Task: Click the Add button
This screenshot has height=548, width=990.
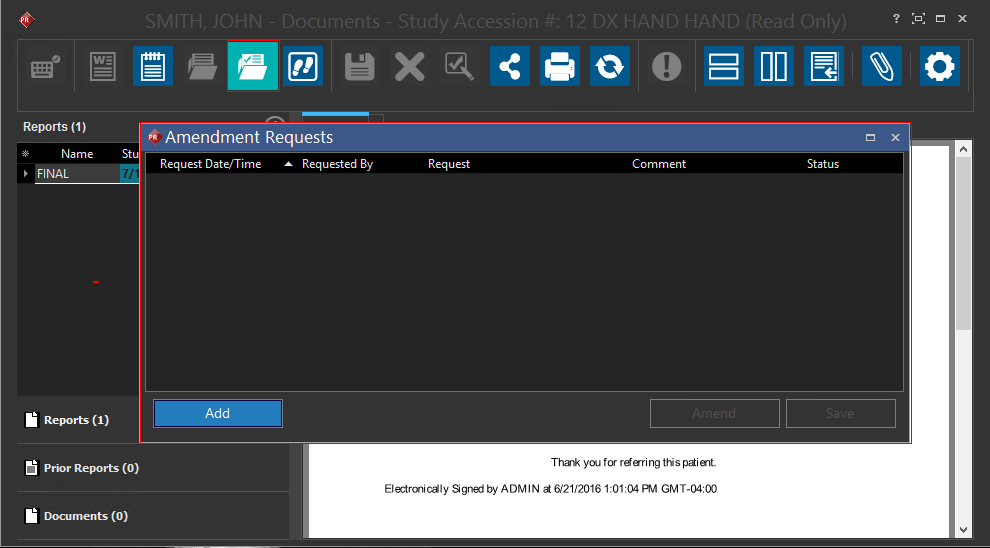Action: (218, 413)
